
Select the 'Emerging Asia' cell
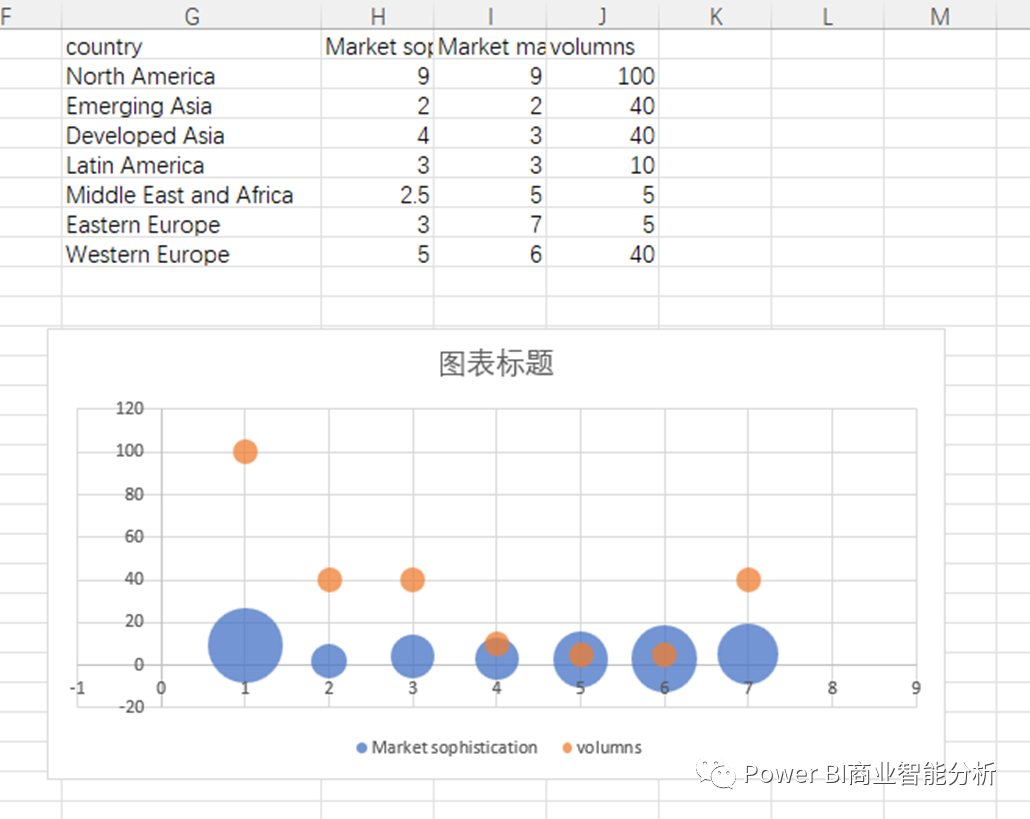[192, 105]
